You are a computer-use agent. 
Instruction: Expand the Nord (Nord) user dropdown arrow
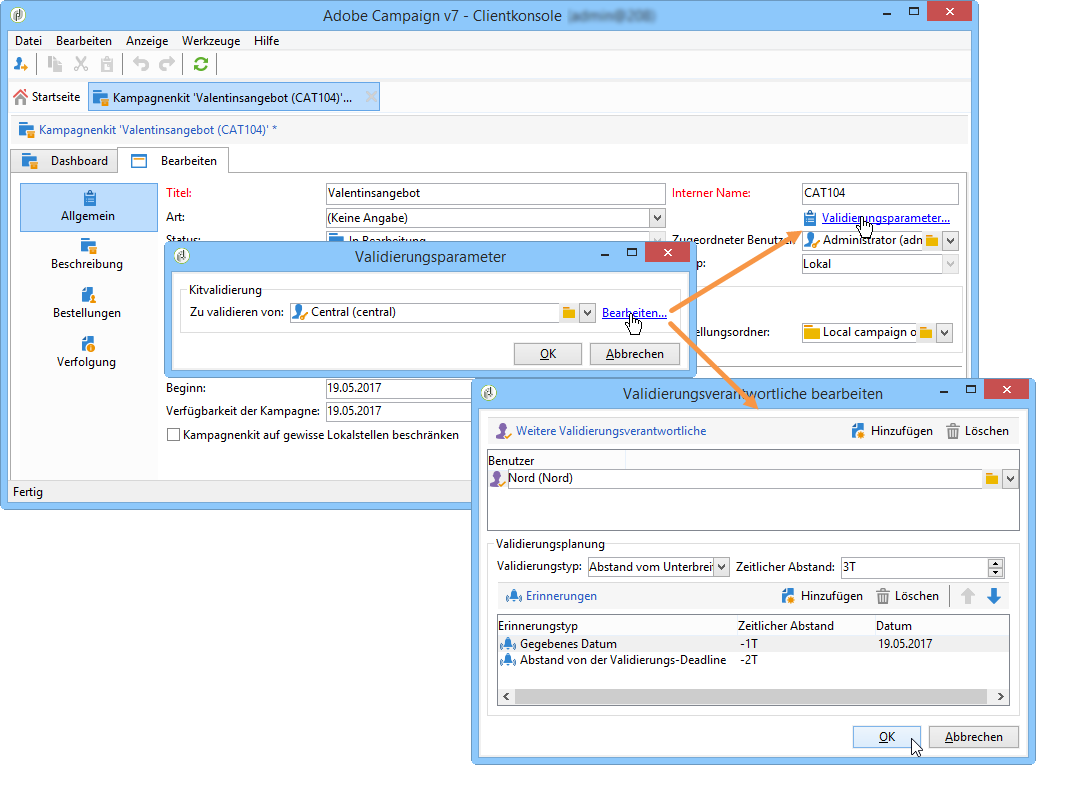1011,479
